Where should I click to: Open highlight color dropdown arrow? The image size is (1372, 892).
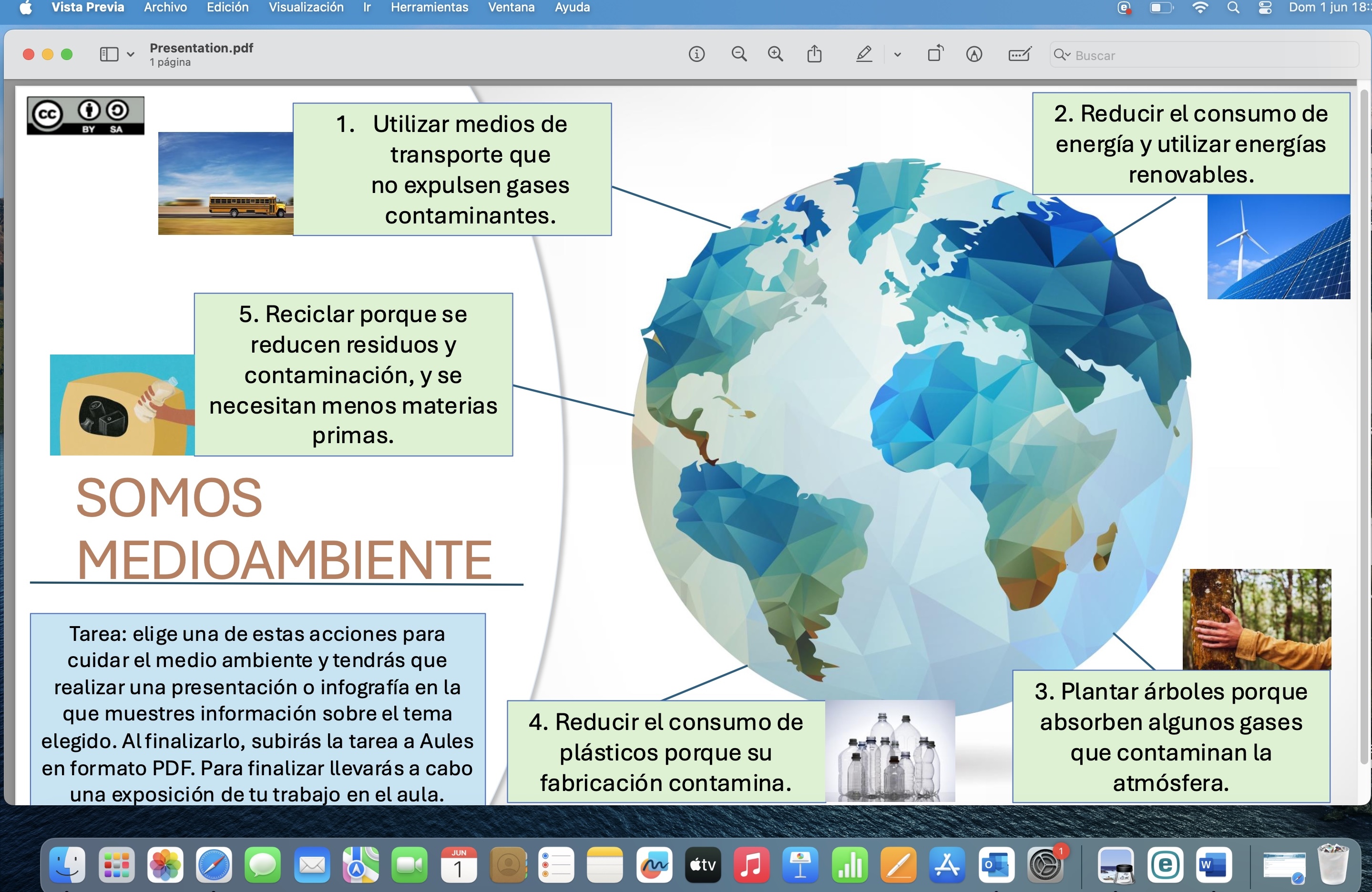(897, 55)
